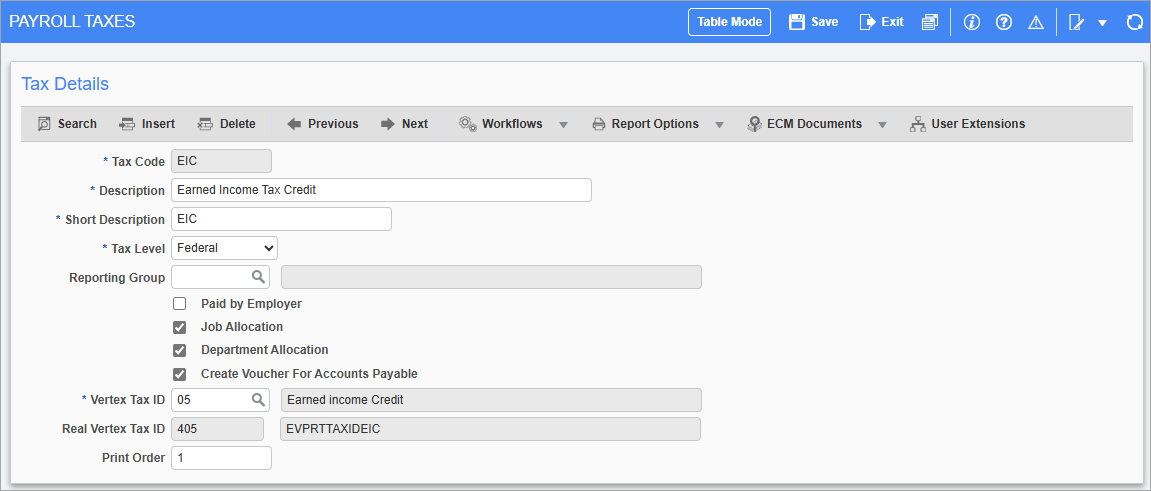This screenshot has height=491, width=1151.
Task: Click the Save text label
Action: click(824, 22)
